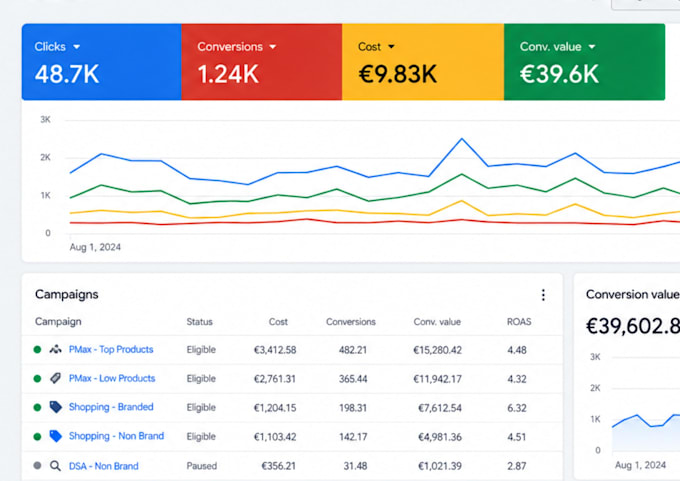Click the ROAS value 4.51

click(x=517, y=437)
